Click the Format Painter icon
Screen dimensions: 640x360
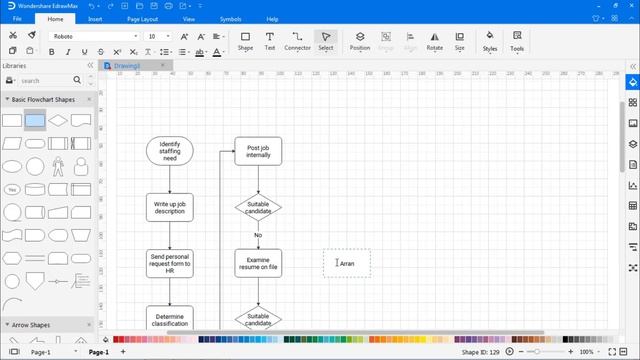31,35
